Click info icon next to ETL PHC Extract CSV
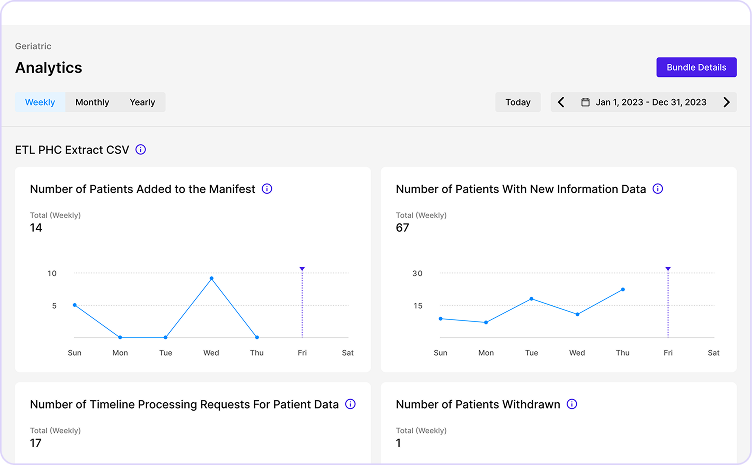Image resolution: width=752 pixels, height=465 pixels. pos(141,150)
